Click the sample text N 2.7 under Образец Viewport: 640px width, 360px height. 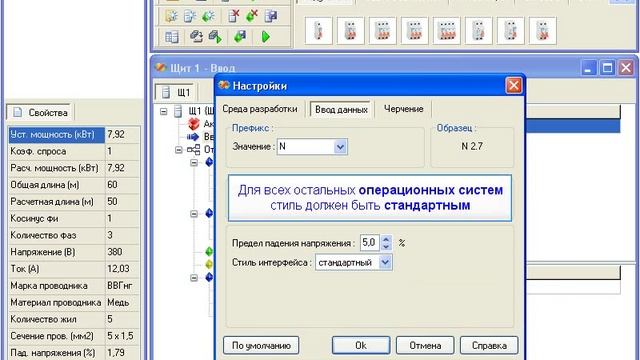472,147
